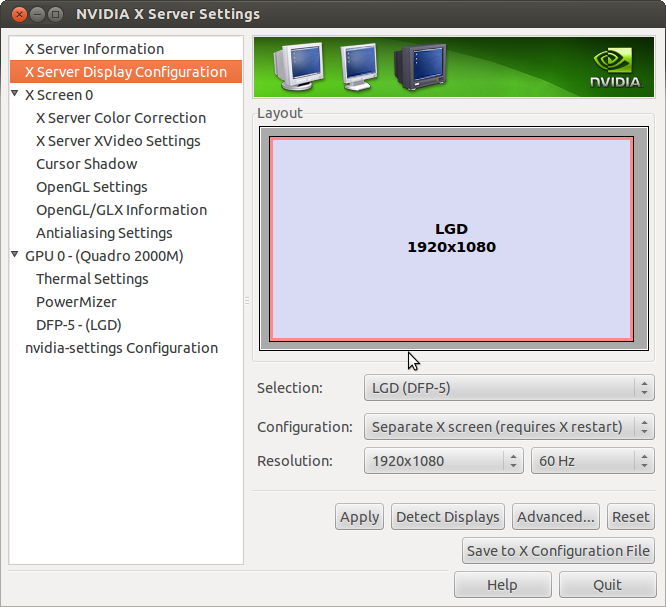Viewport: 666px width, 607px height.
Task: Maximize the NVIDIA settings window
Action: pyautogui.click(x=55, y=14)
